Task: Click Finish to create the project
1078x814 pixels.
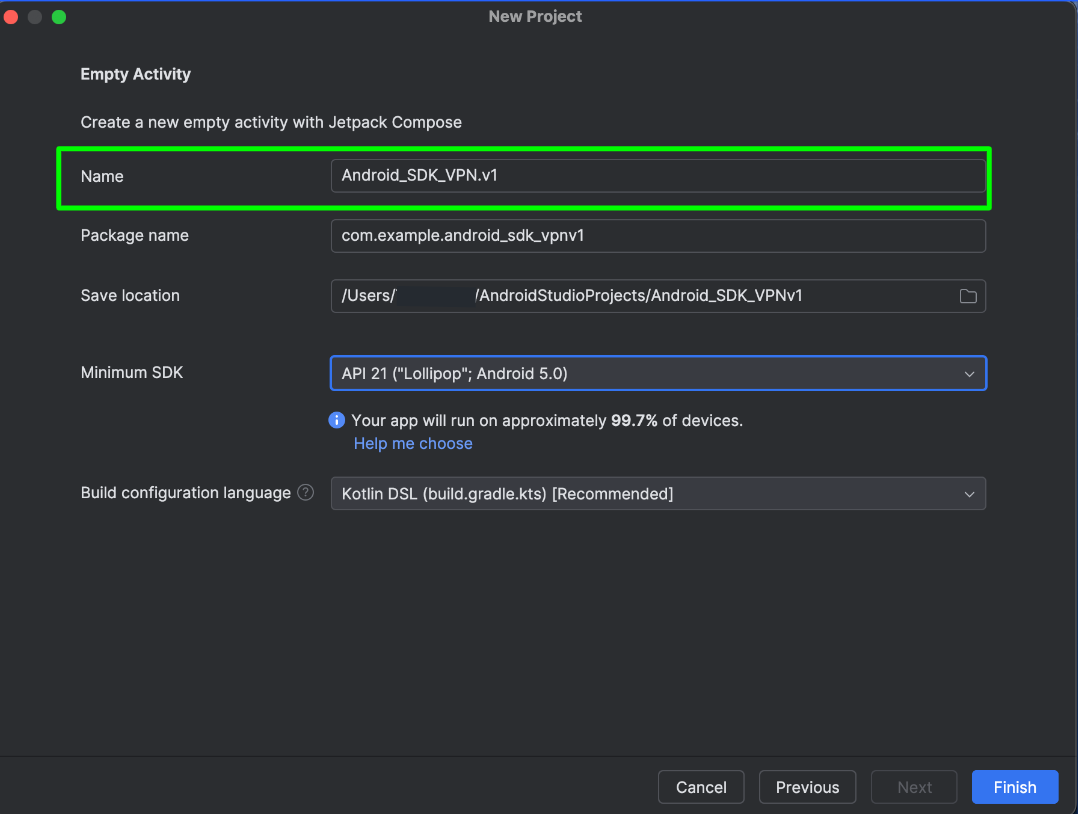Action: pyautogui.click(x=1014, y=787)
